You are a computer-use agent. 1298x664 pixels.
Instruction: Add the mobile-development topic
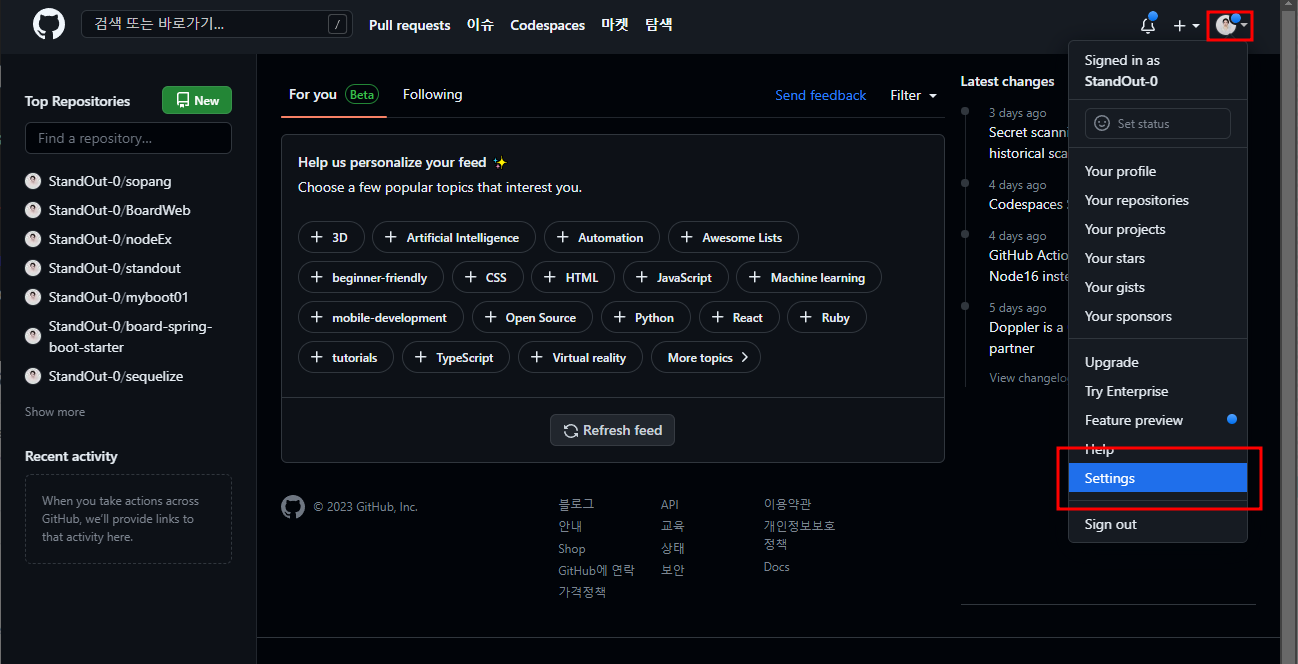[x=381, y=317]
